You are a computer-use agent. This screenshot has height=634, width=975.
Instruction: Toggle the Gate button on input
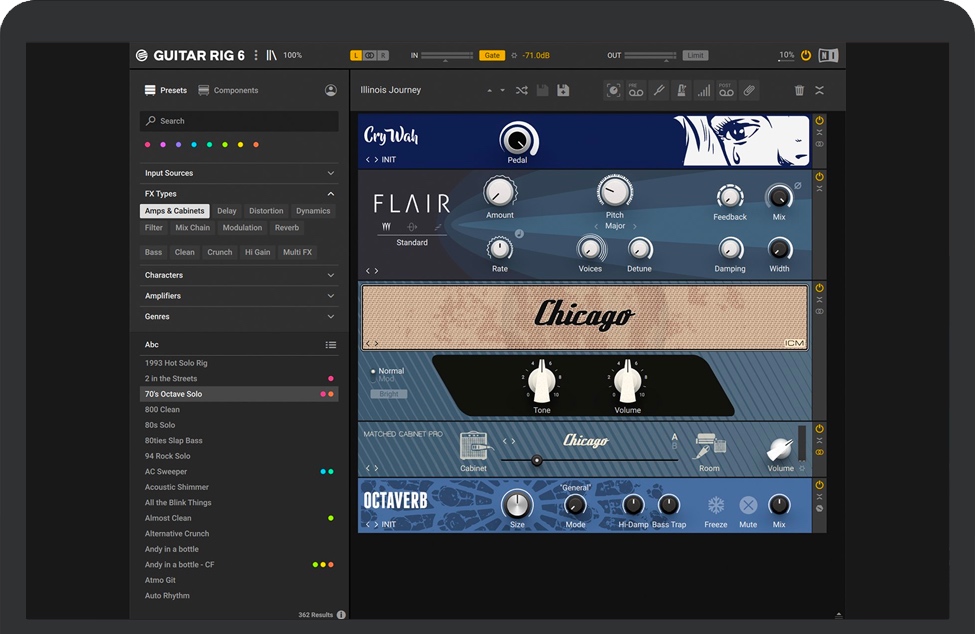point(492,56)
